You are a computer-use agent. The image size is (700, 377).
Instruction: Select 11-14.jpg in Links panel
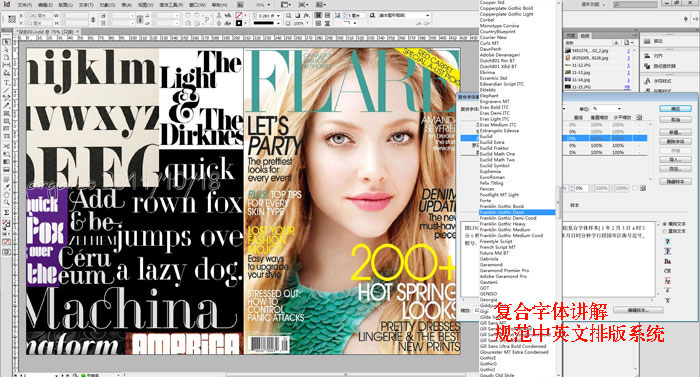point(597,80)
